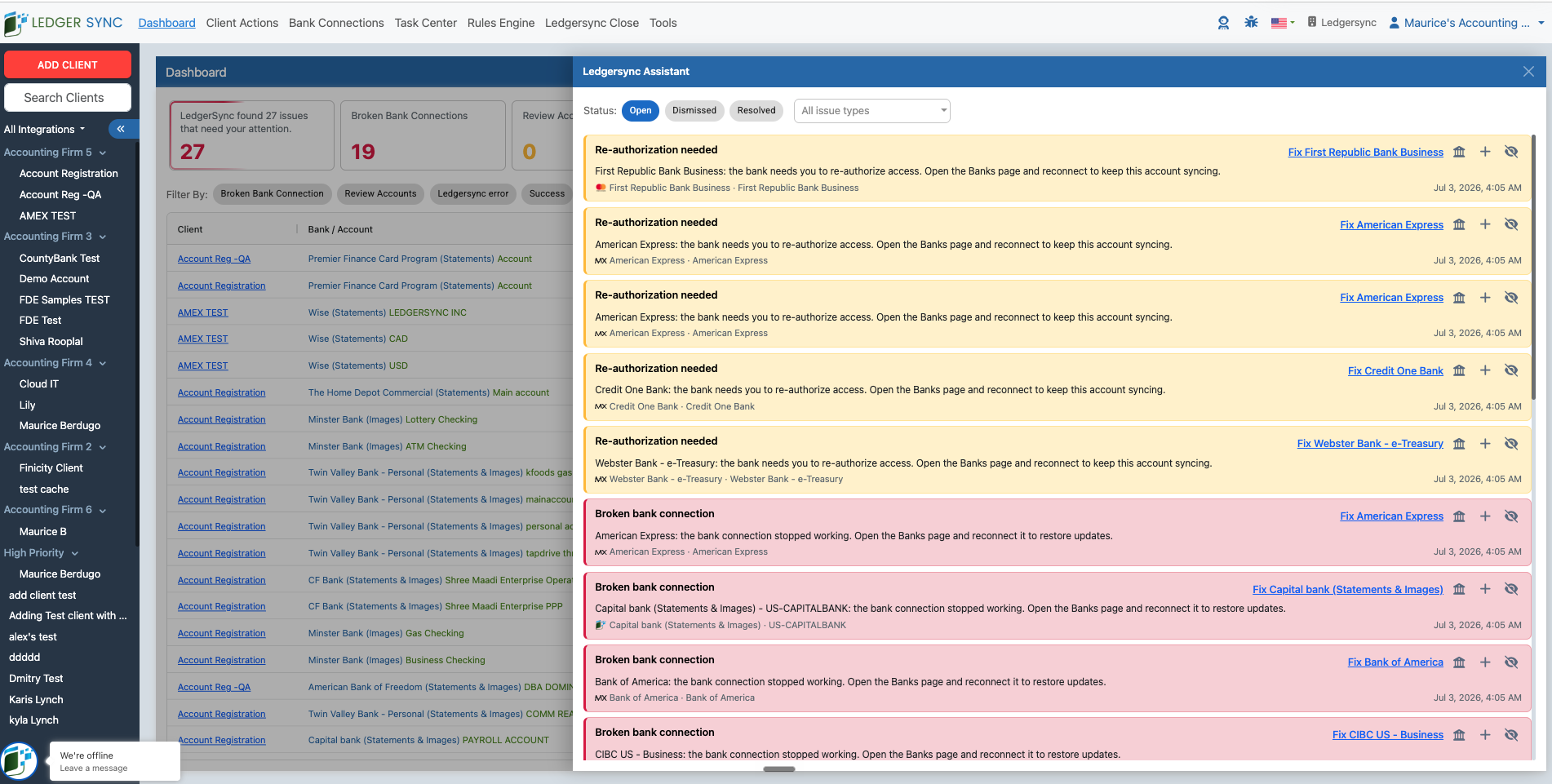
Task: Click the ADD CLIENT button
Action: [68, 64]
